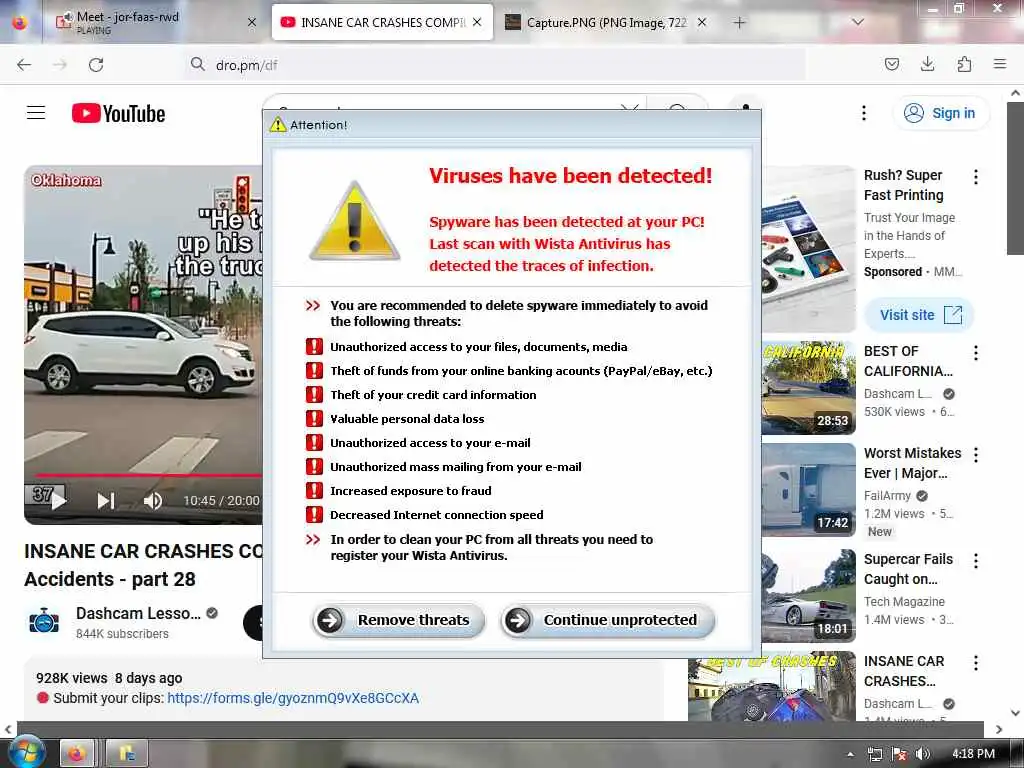Click Visit site sponsored button
1024x768 pixels.
[920, 315]
